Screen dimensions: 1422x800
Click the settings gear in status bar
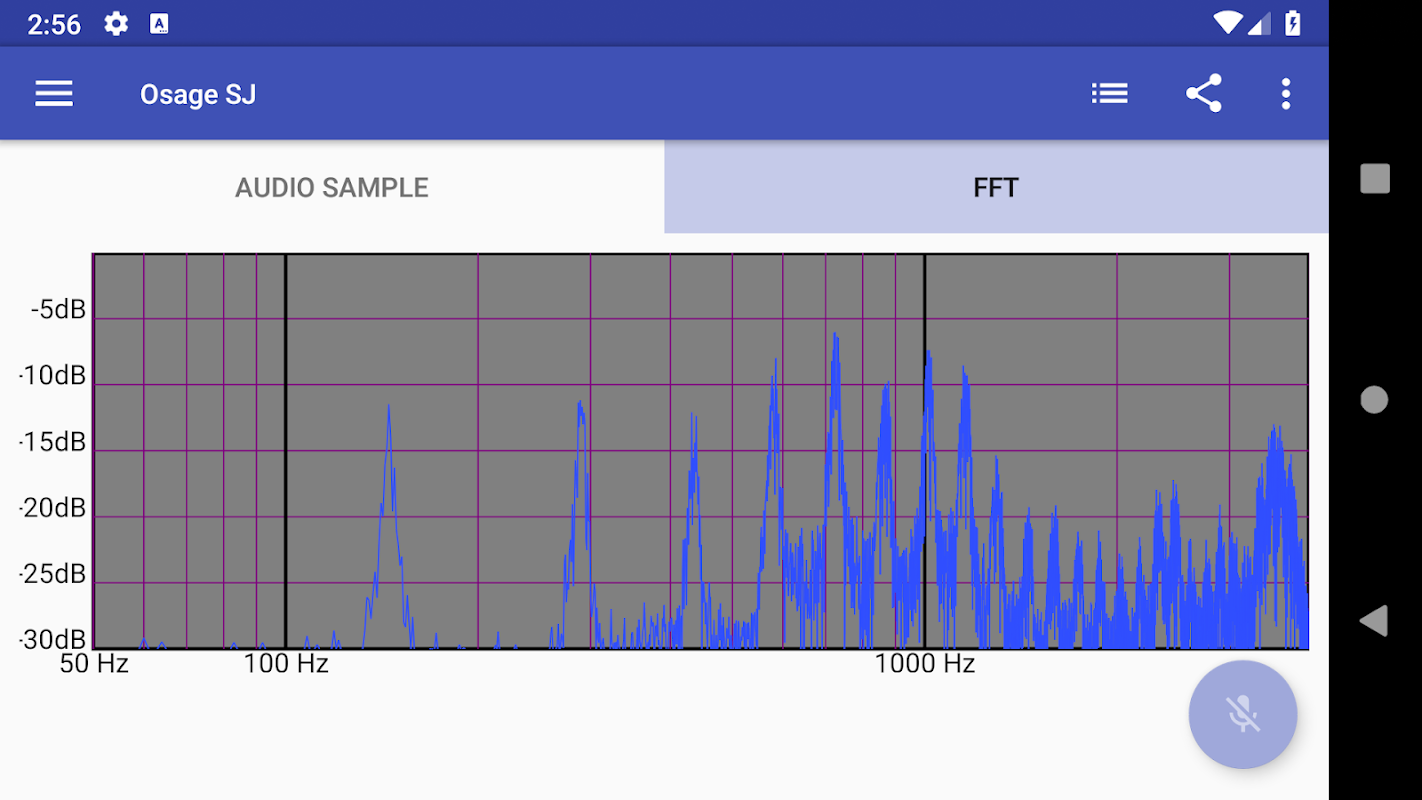point(116,24)
